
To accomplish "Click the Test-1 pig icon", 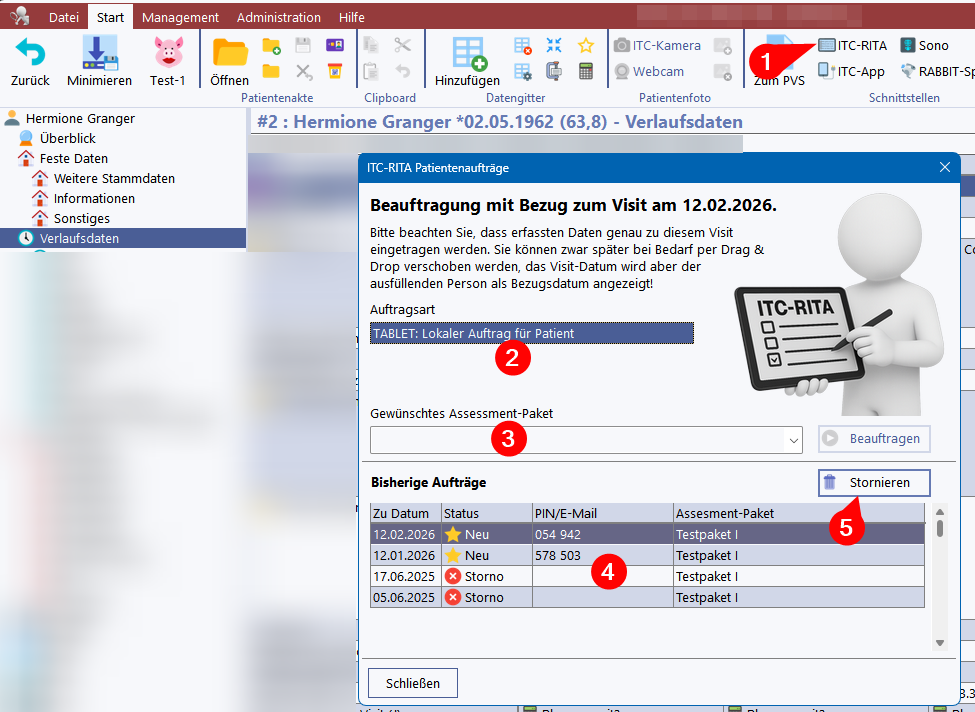I will tap(167, 52).
